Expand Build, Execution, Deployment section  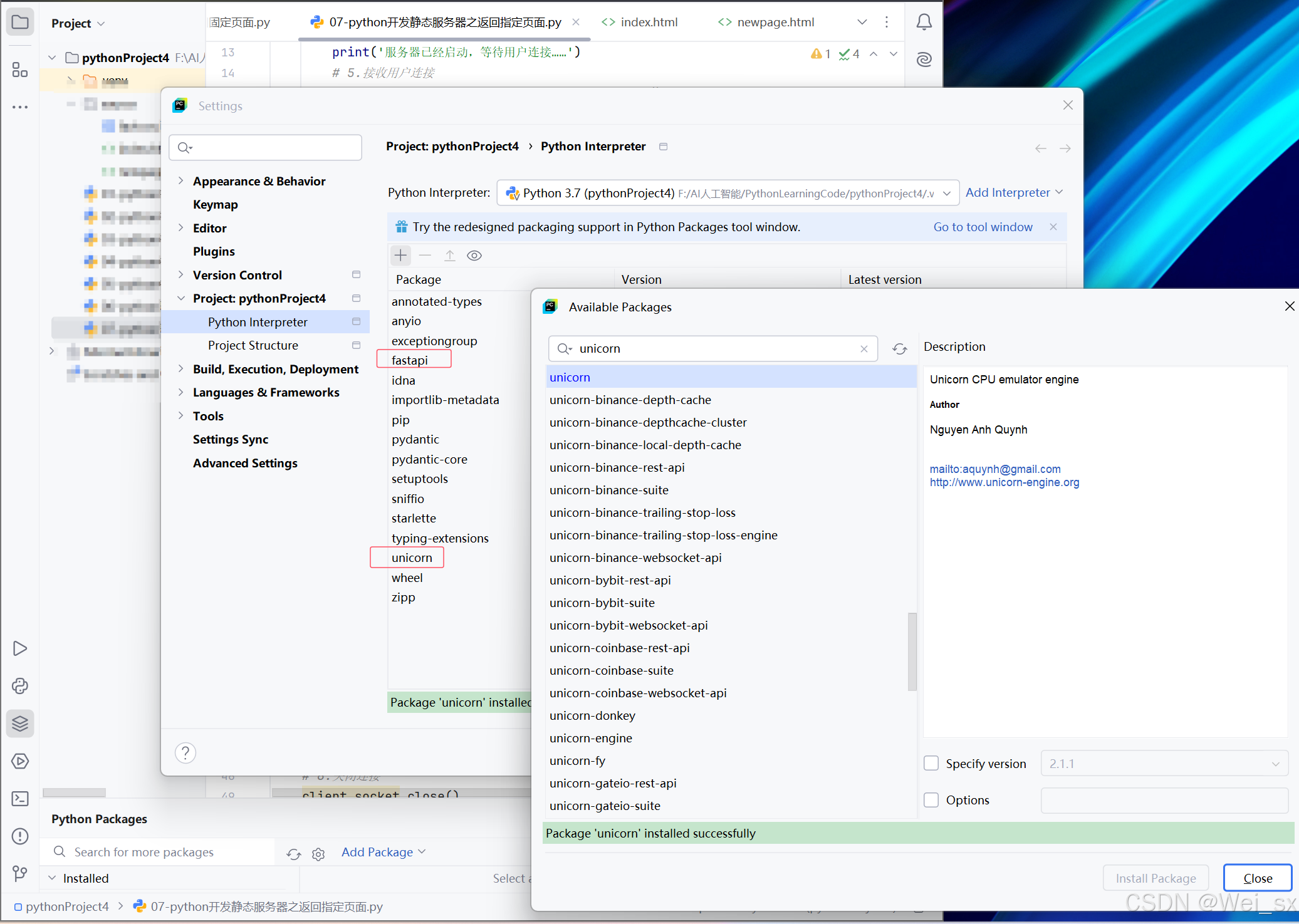(180, 369)
